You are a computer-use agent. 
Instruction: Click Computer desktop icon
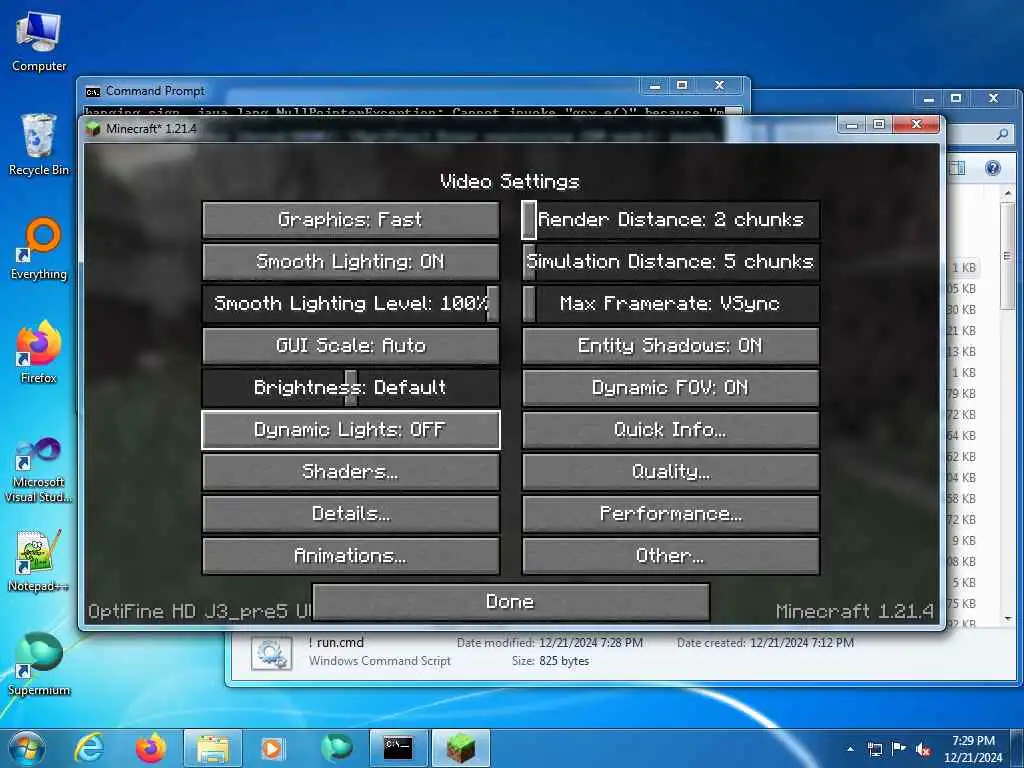39,41
